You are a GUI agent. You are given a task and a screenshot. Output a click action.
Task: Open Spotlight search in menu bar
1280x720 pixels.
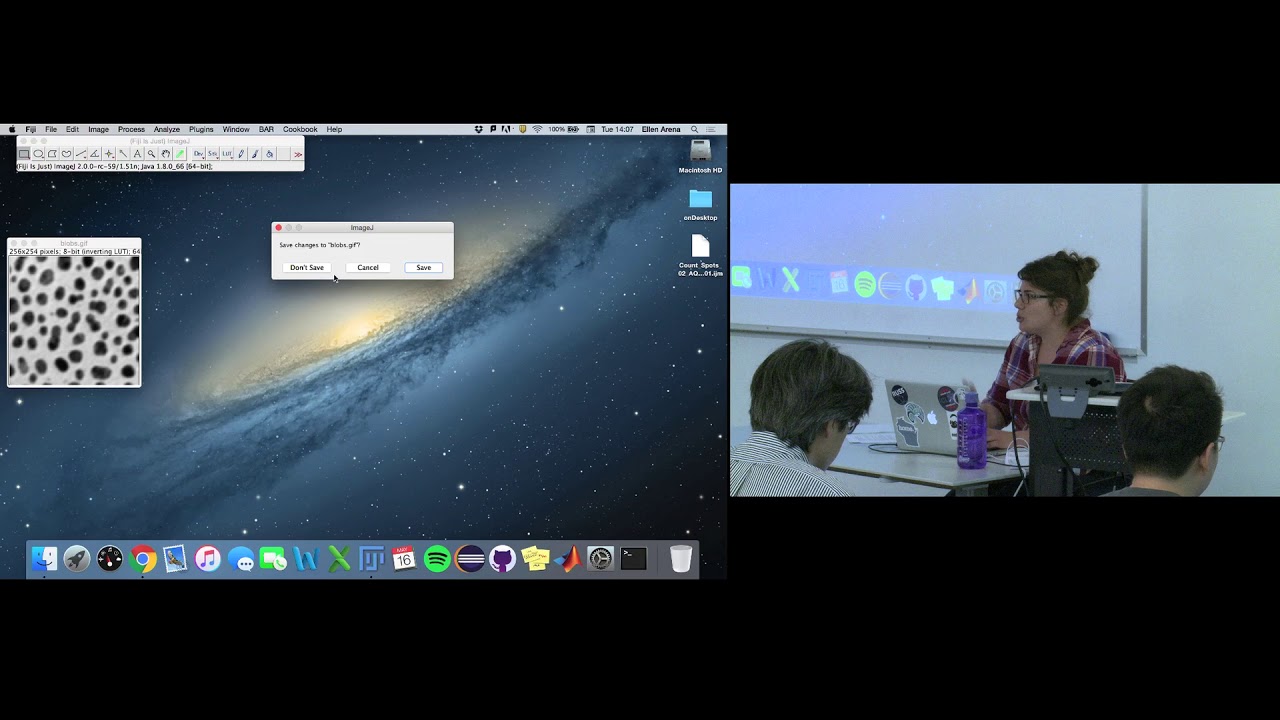694,129
